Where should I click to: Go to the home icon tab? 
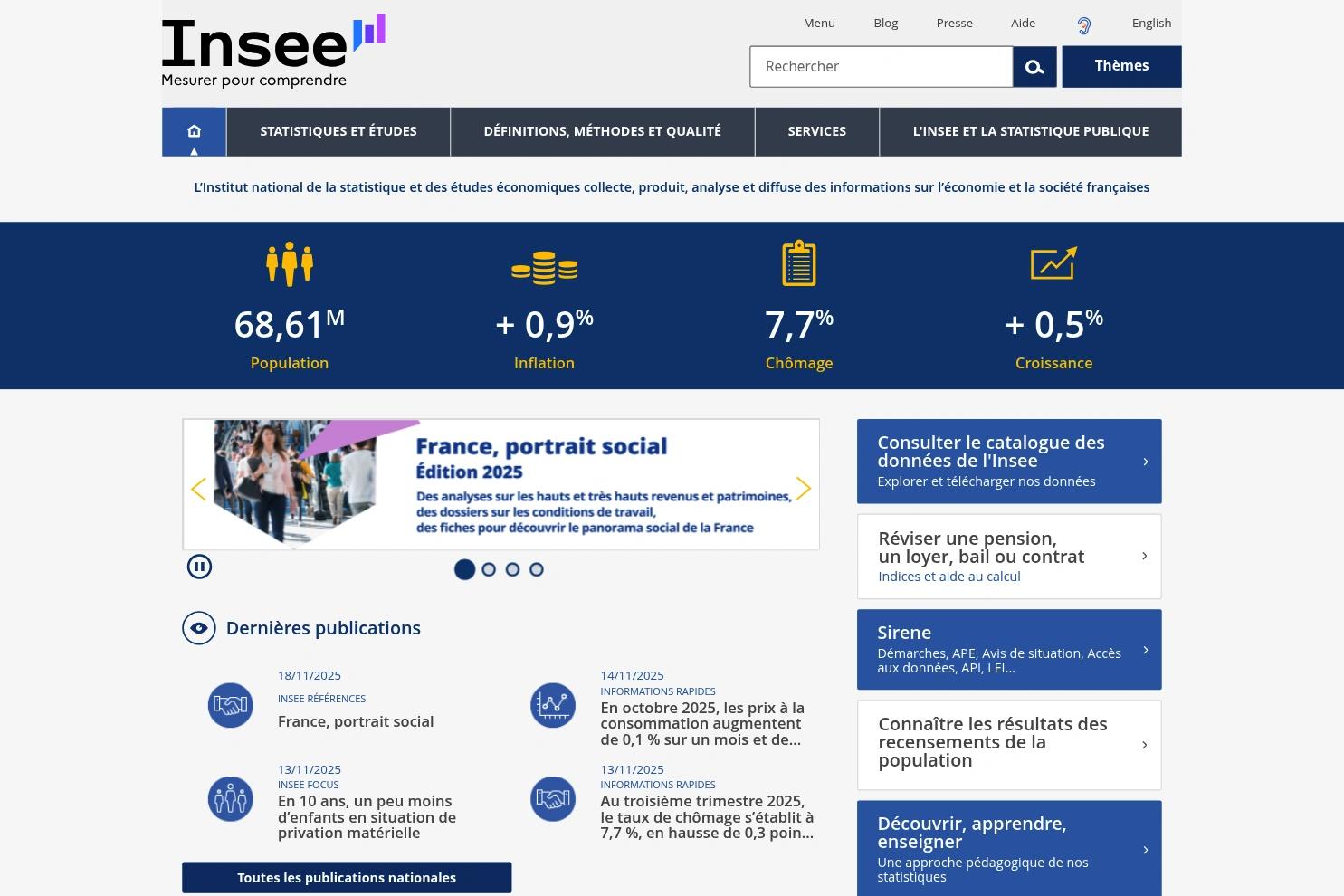194,131
